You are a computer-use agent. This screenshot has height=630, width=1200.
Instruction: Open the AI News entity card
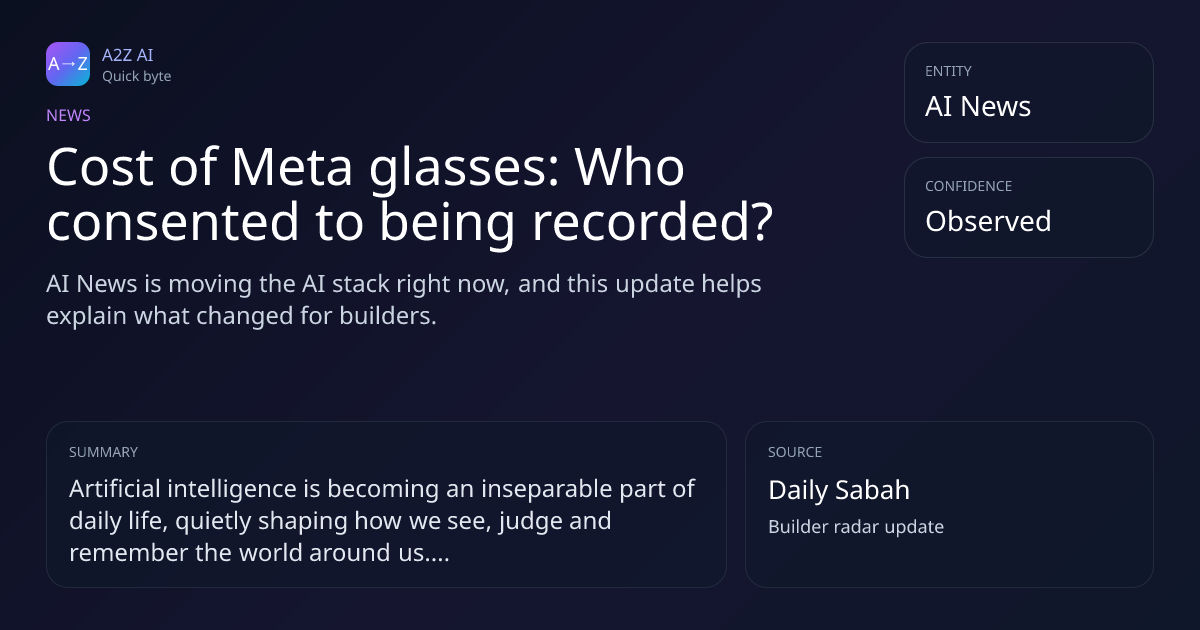pyautogui.click(x=1029, y=92)
